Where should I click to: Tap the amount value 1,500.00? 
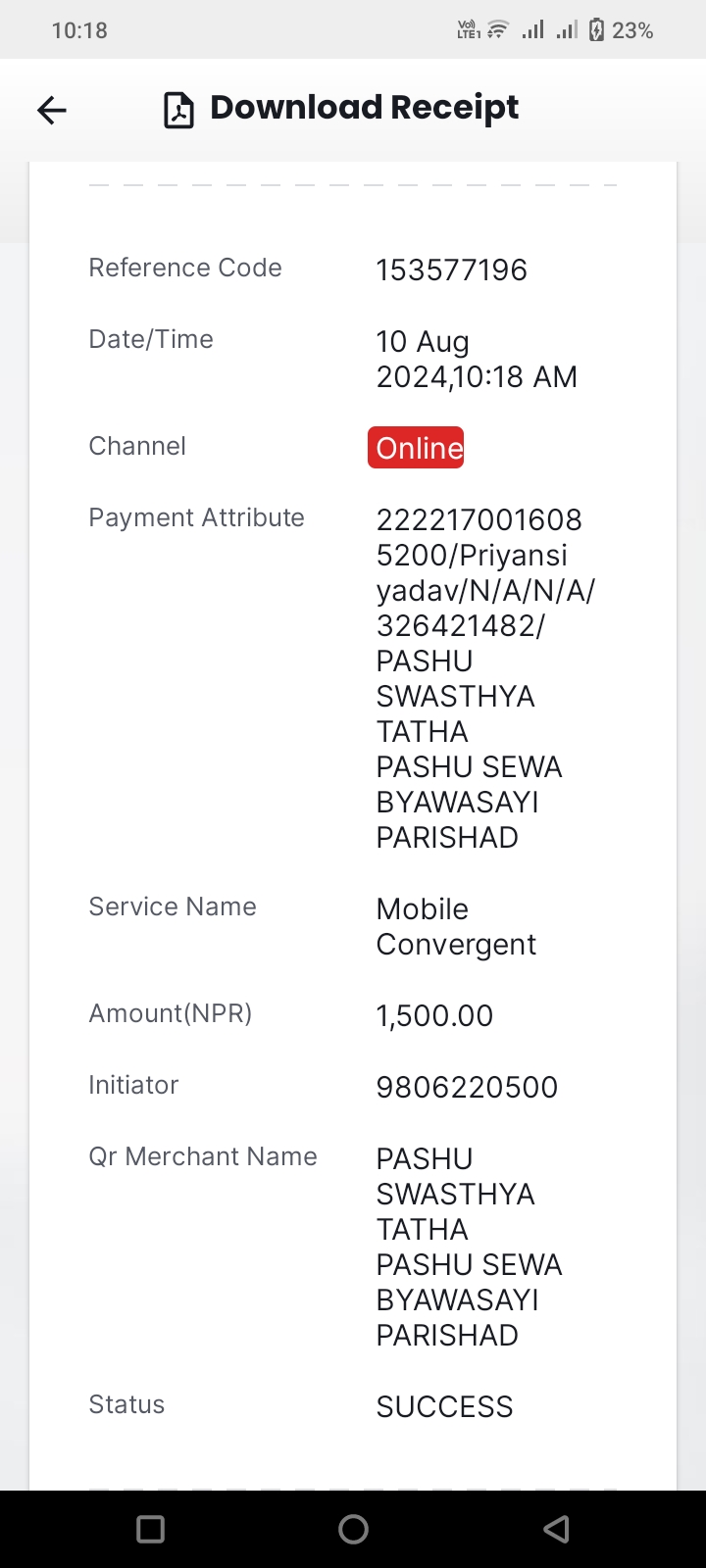(434, 1015)
